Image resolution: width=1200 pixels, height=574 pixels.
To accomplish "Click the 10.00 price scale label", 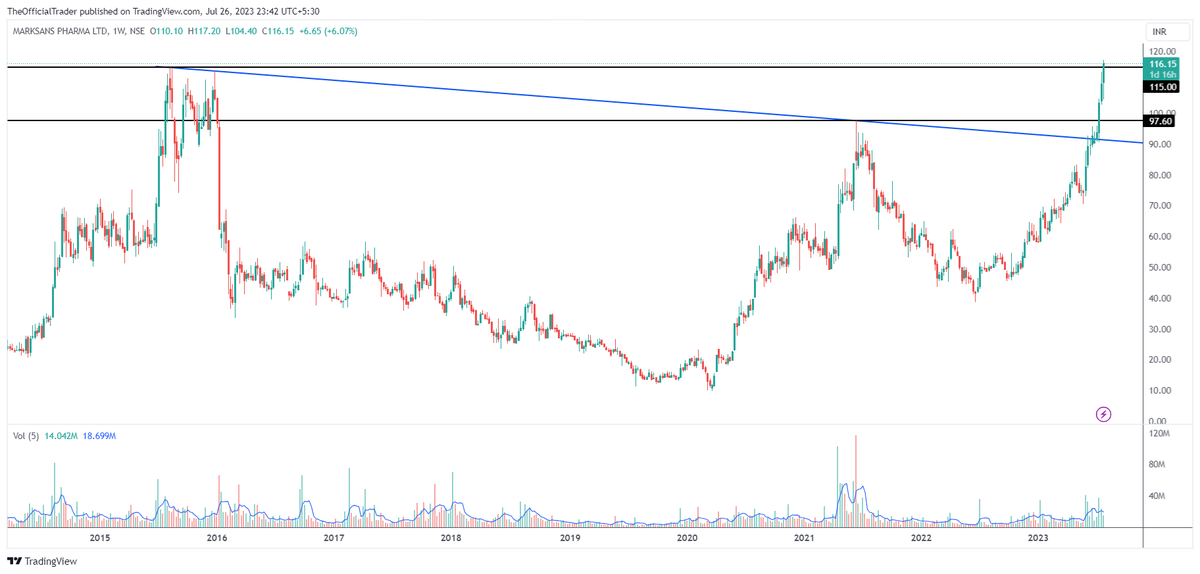I will point(1161,391).
